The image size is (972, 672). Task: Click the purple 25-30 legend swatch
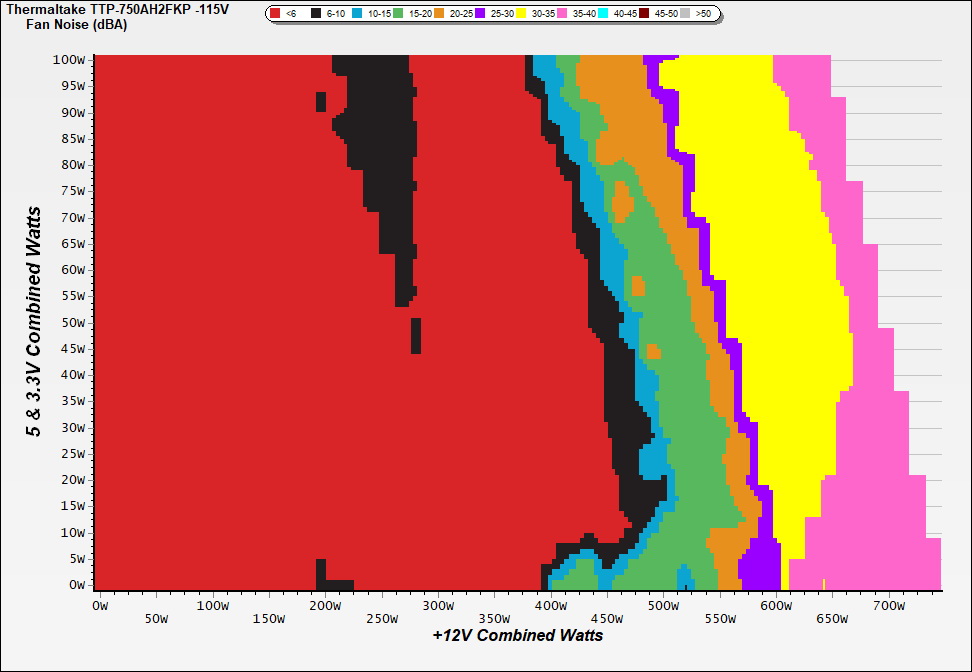point(480,14)
